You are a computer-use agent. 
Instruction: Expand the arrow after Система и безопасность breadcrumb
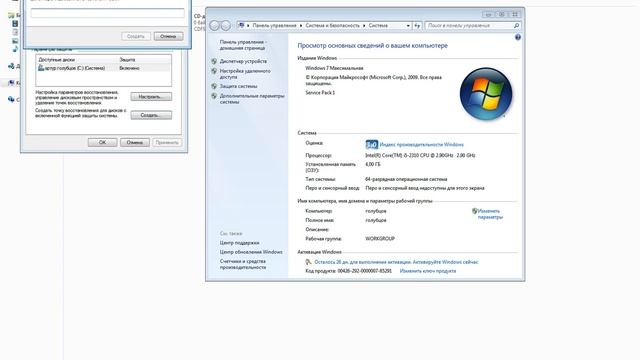tap(364, 25)
